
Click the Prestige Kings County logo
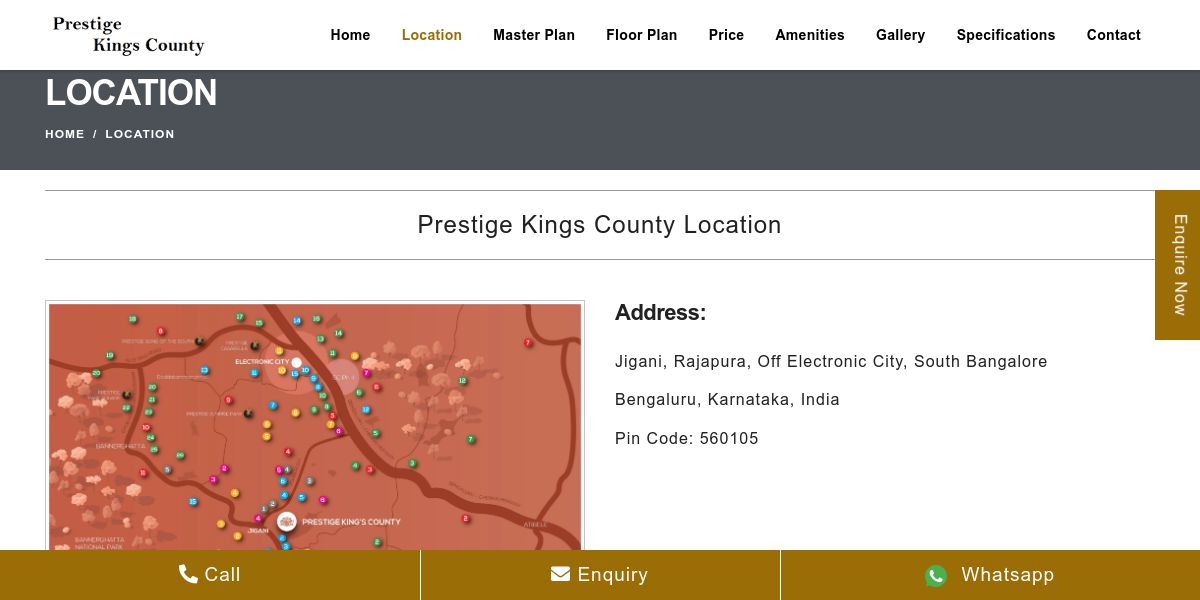[x=128, y=35]
